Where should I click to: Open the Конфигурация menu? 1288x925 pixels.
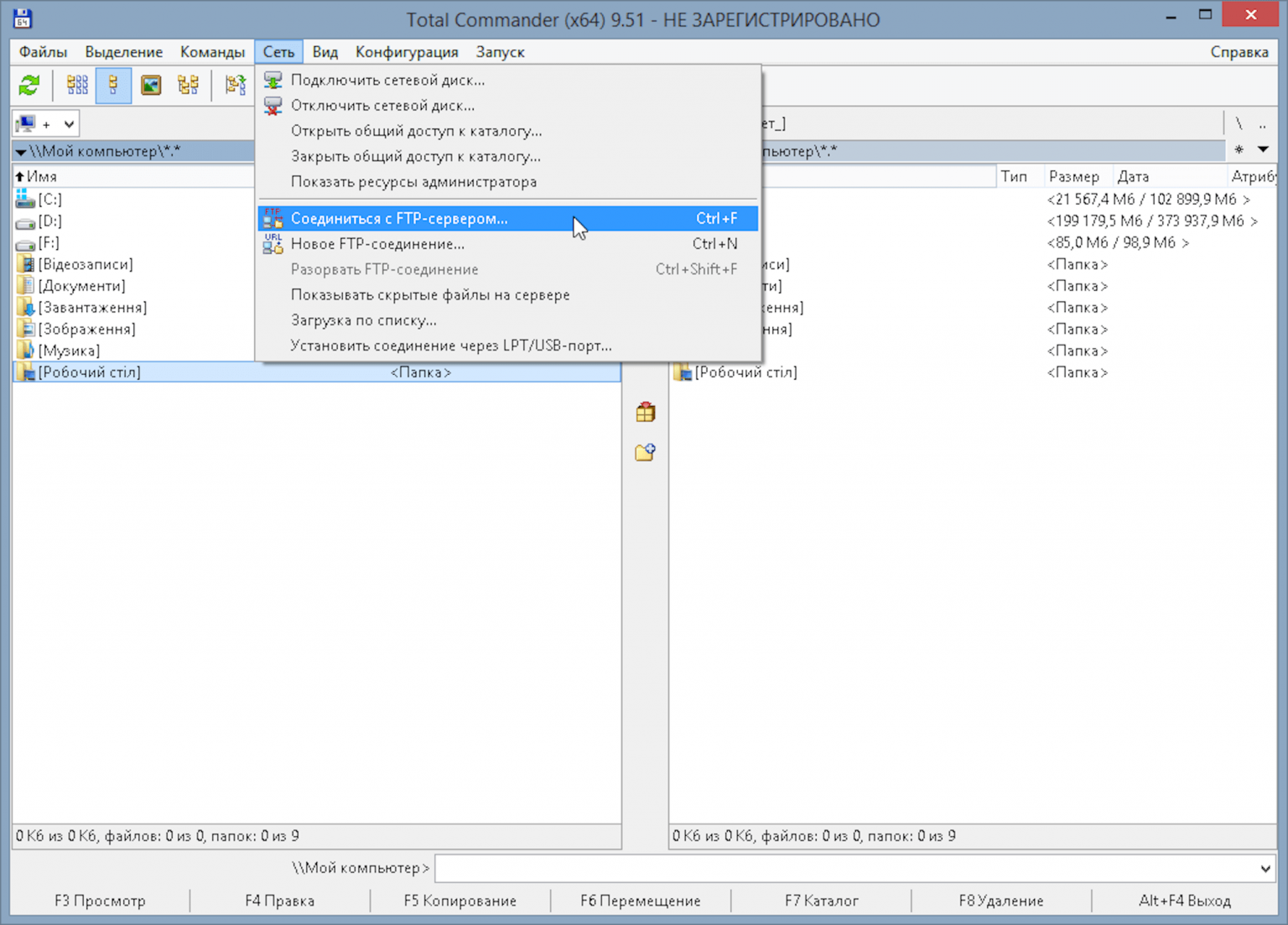click(407, 52)
